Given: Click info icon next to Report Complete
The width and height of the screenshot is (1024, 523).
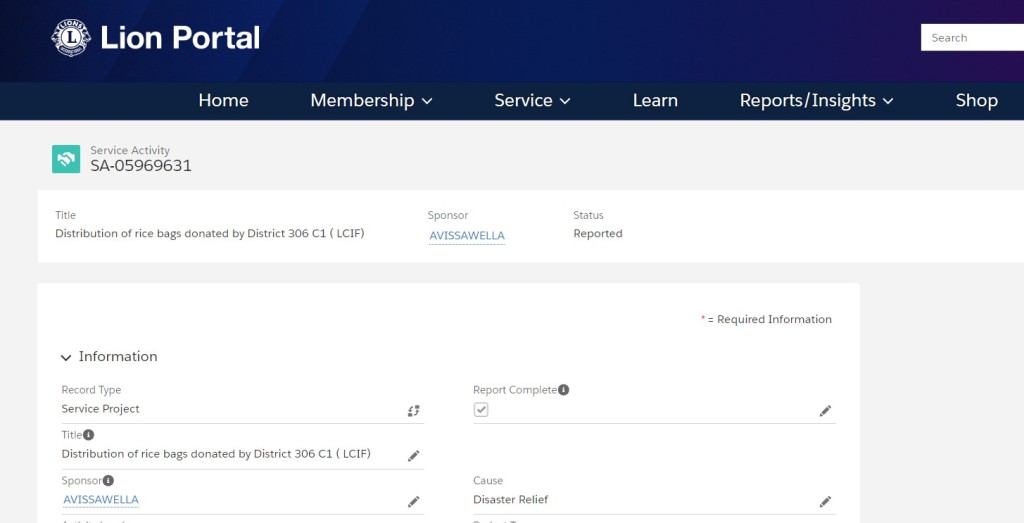Looking at the screenshot, I should coord(564,390).
